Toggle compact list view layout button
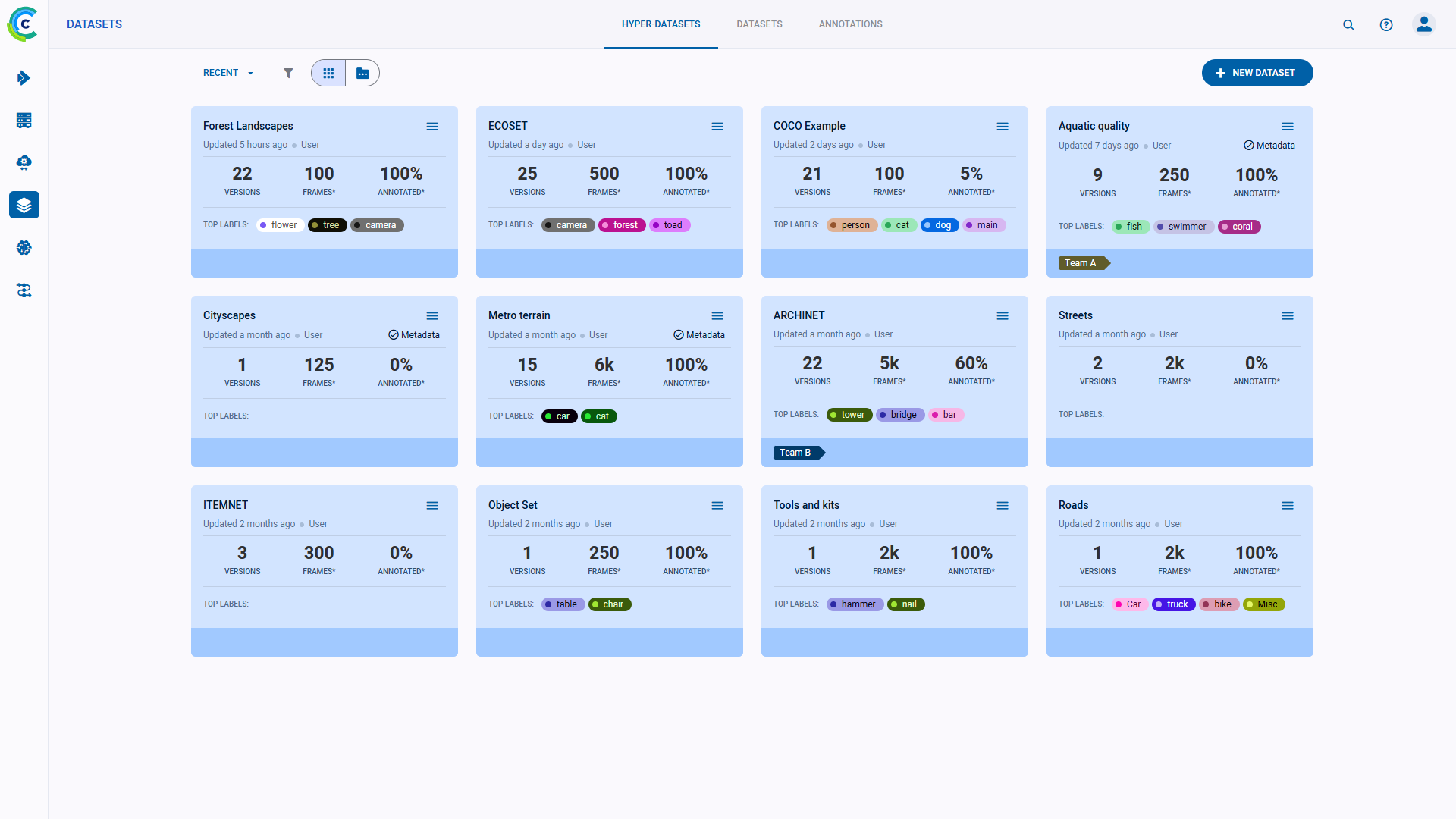This screenshot has width=1456, height=819. click(362, 72)
